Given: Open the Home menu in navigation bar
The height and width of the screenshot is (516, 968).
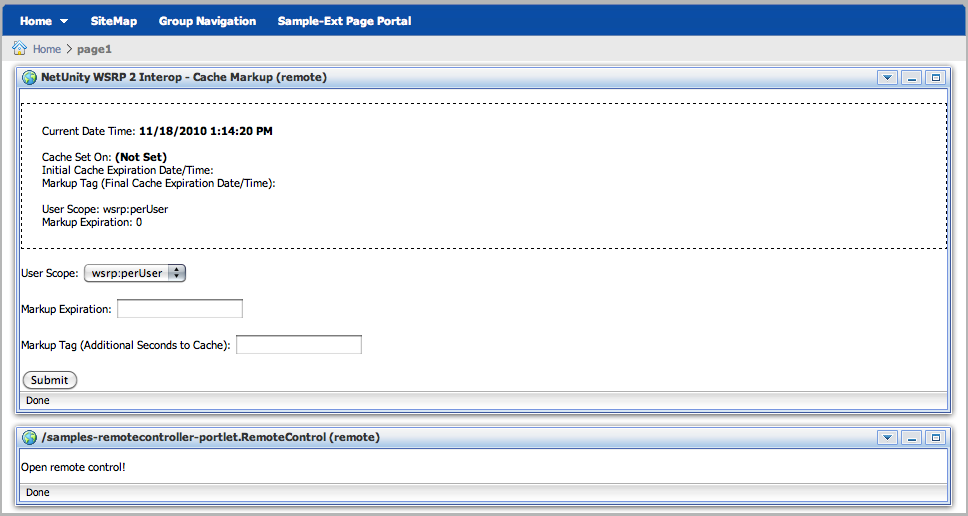Looking at the screenshot, I should pos(44,21).
